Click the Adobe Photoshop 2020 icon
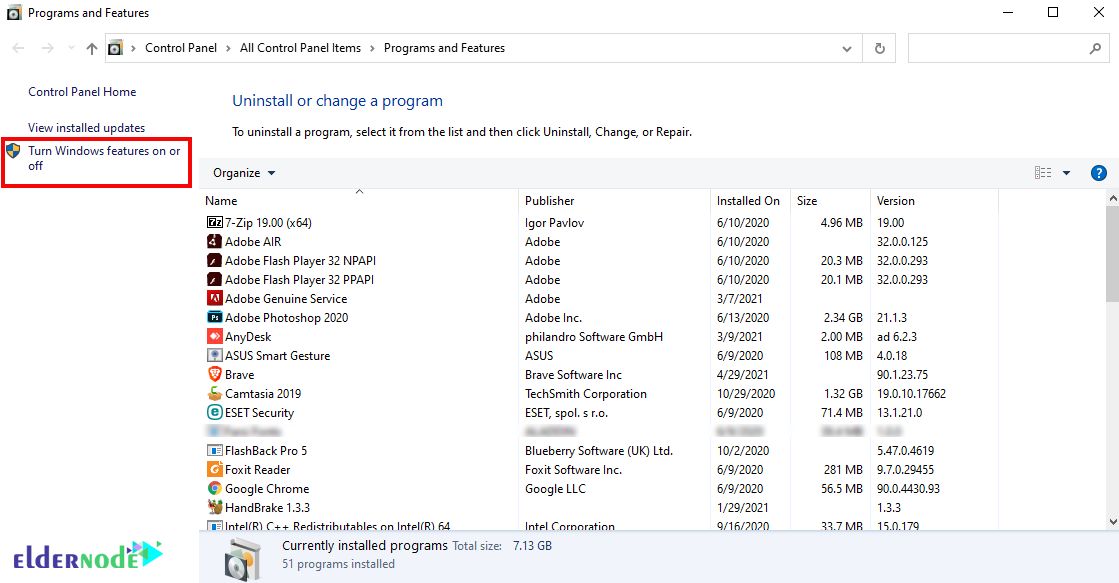 click(x=213, y=317)
